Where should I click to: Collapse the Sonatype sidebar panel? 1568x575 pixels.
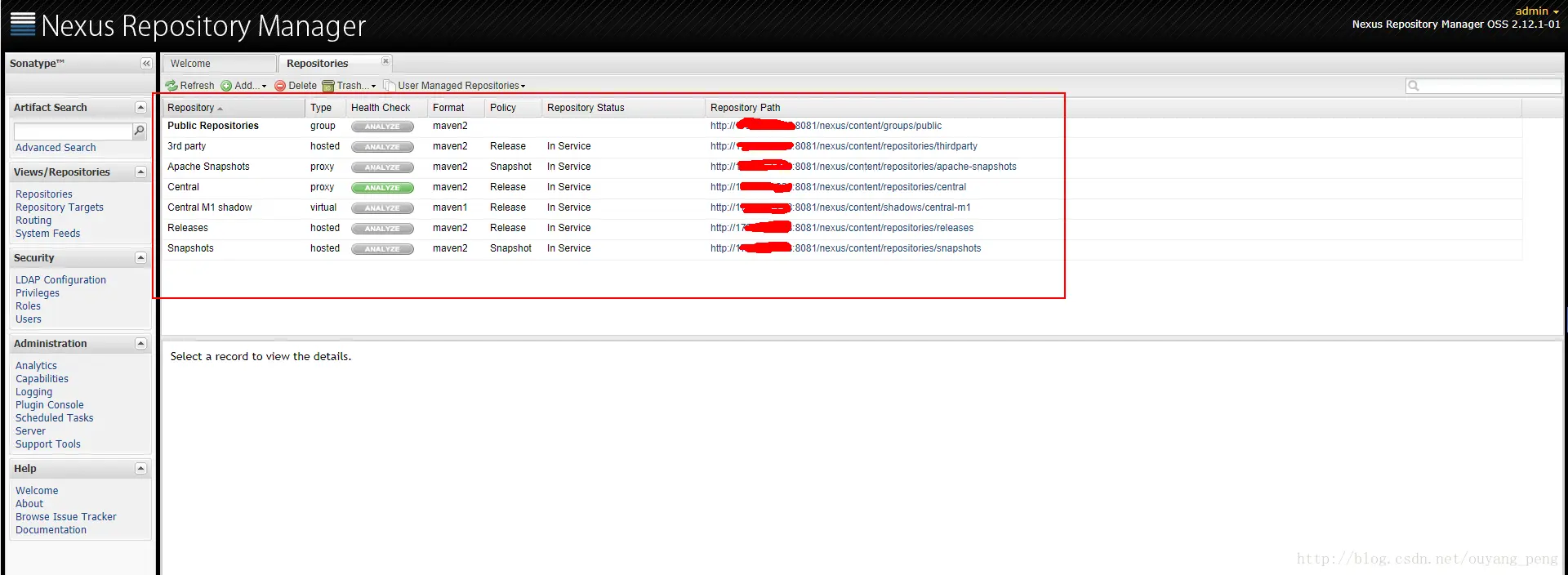coord(146,64)
